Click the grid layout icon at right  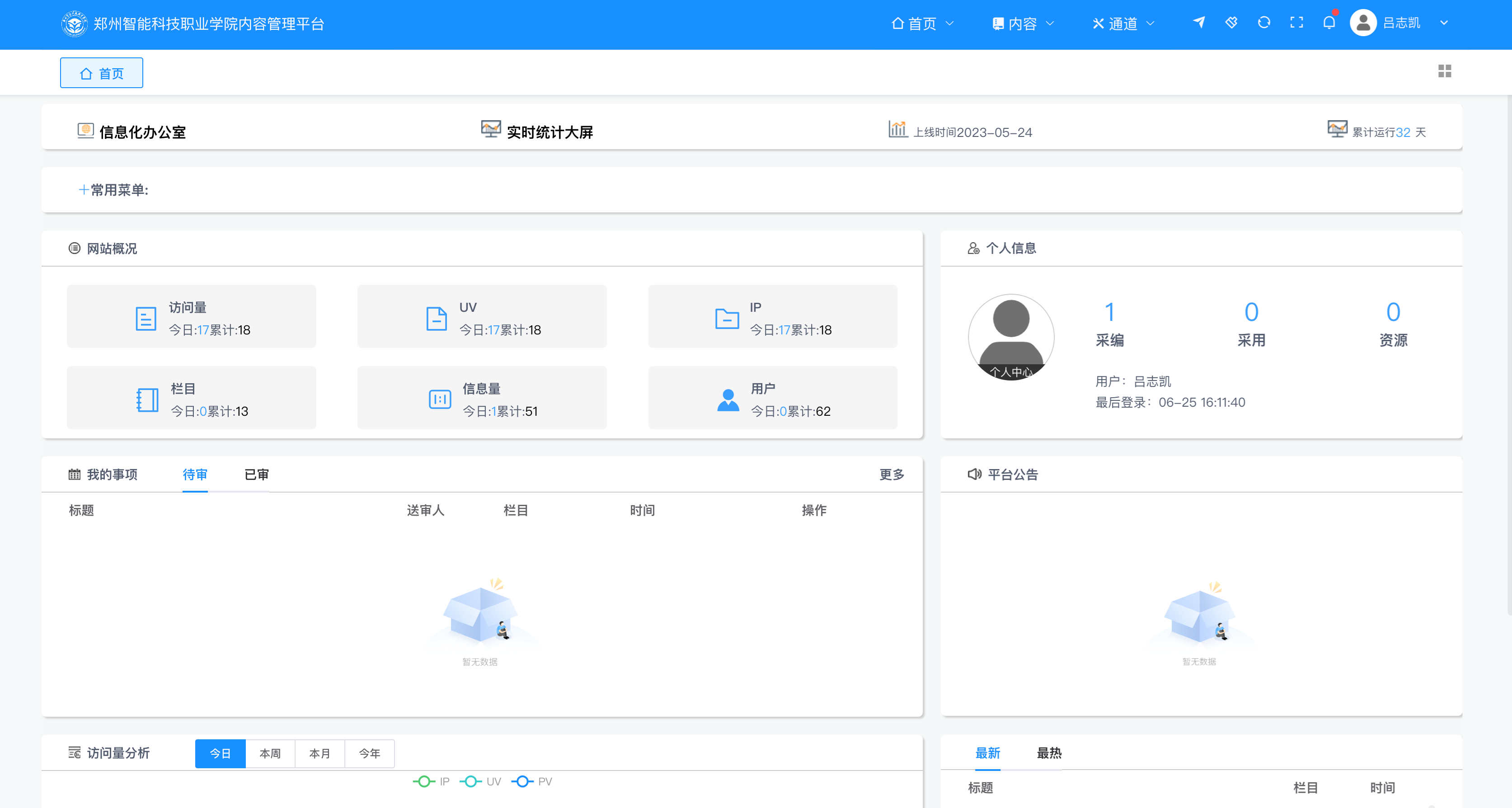pos(1445,71)
